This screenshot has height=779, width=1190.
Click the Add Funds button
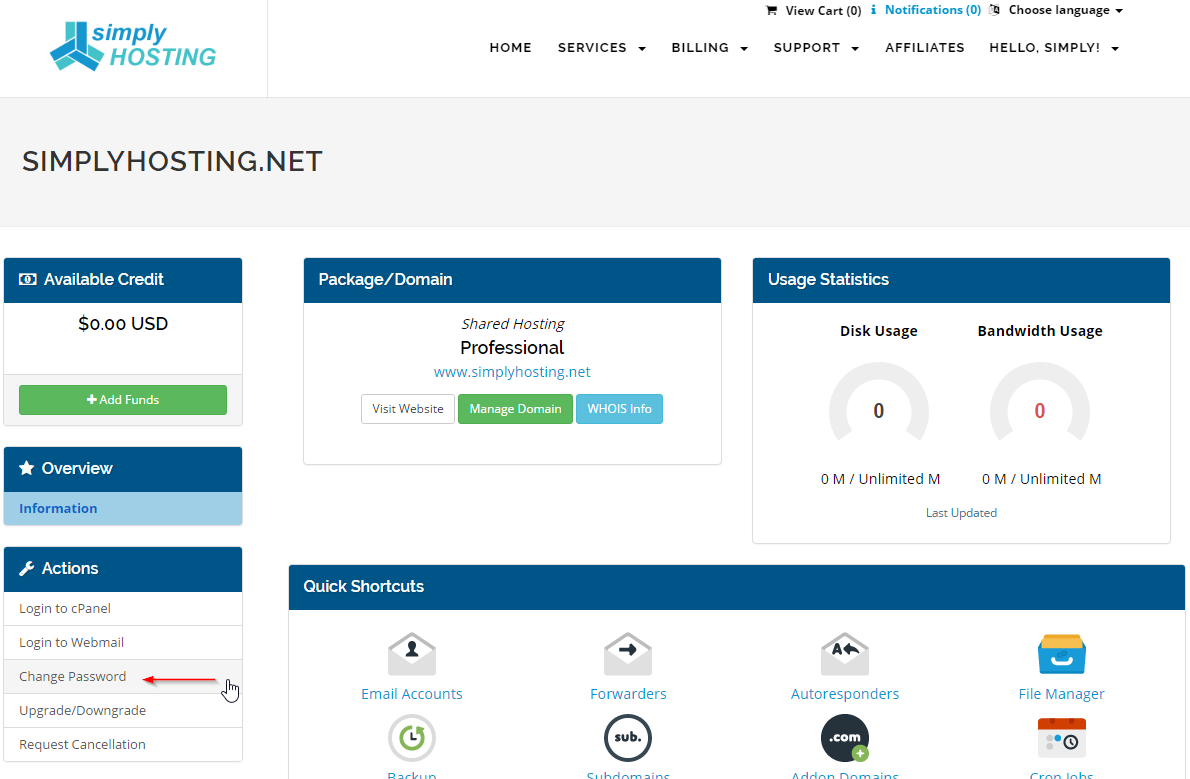tap(123, 400)
